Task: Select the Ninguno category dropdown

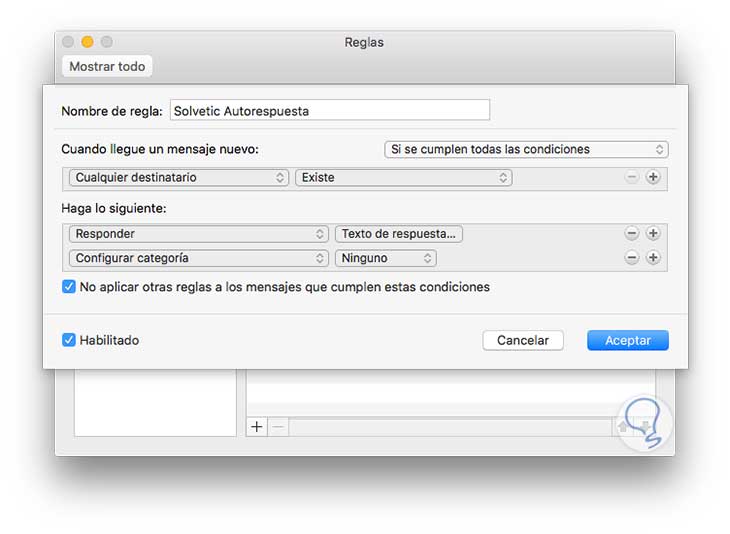Action: coord(386,258)
